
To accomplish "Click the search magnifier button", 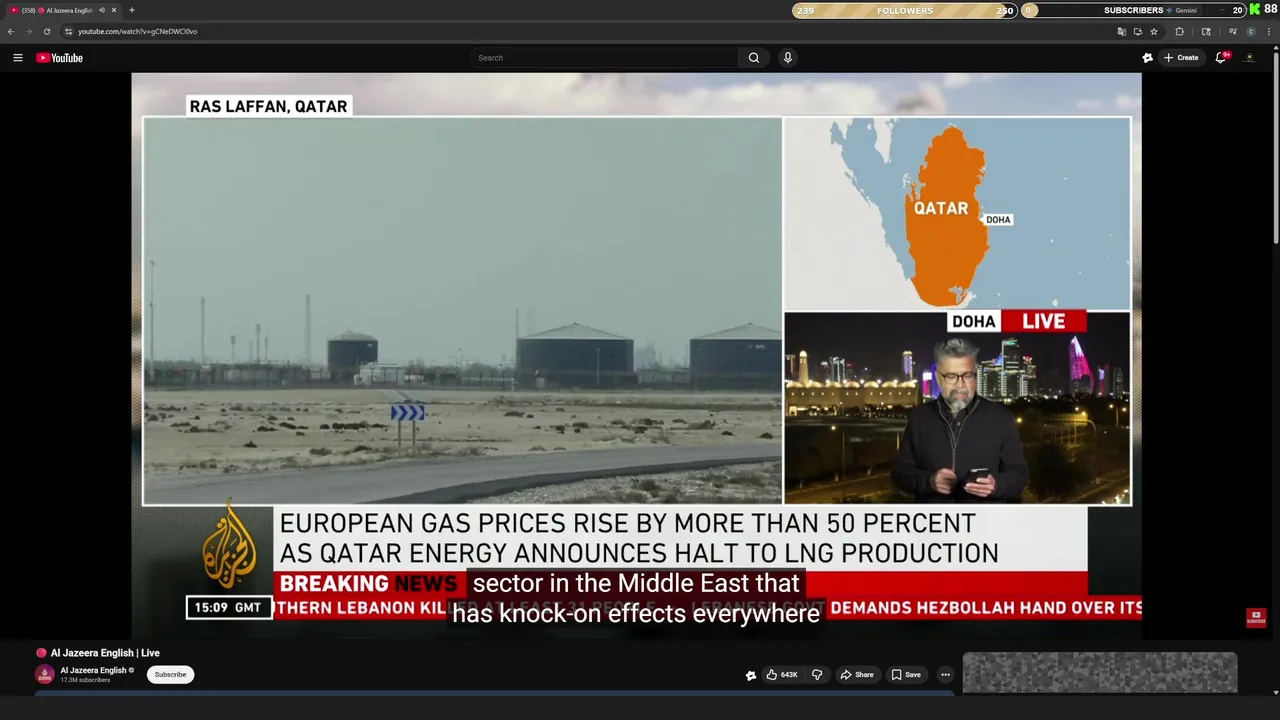I will tap(754, 58).
